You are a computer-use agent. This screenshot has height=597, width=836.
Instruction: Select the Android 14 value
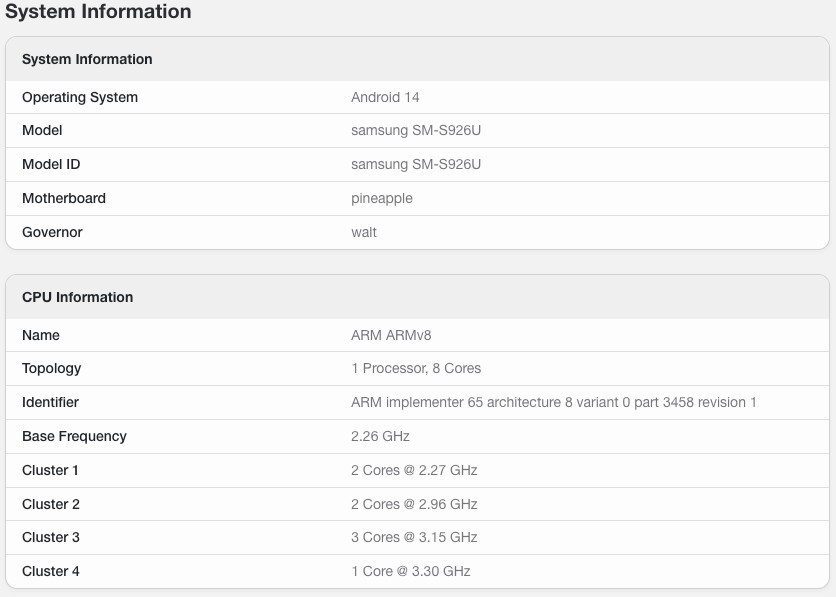coord(385,97)
